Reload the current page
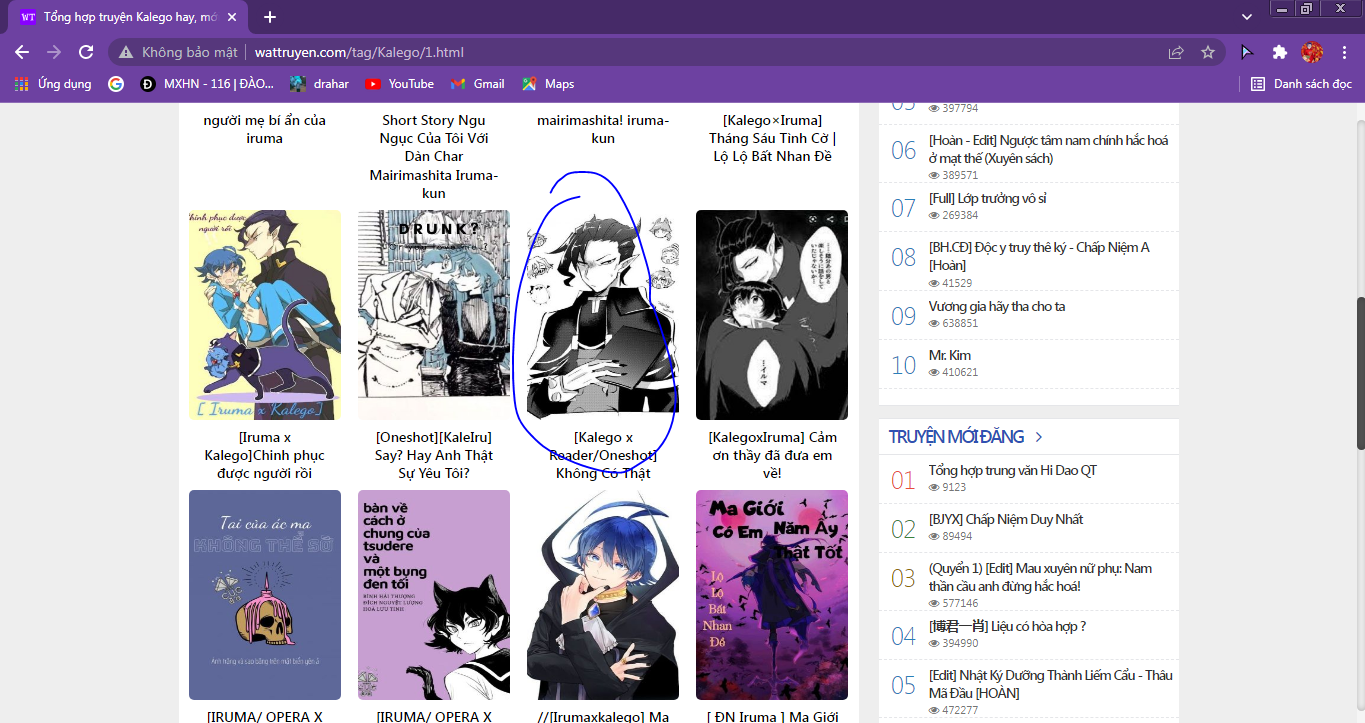Viewport: 1365px width, 723px height. point(86,52)
